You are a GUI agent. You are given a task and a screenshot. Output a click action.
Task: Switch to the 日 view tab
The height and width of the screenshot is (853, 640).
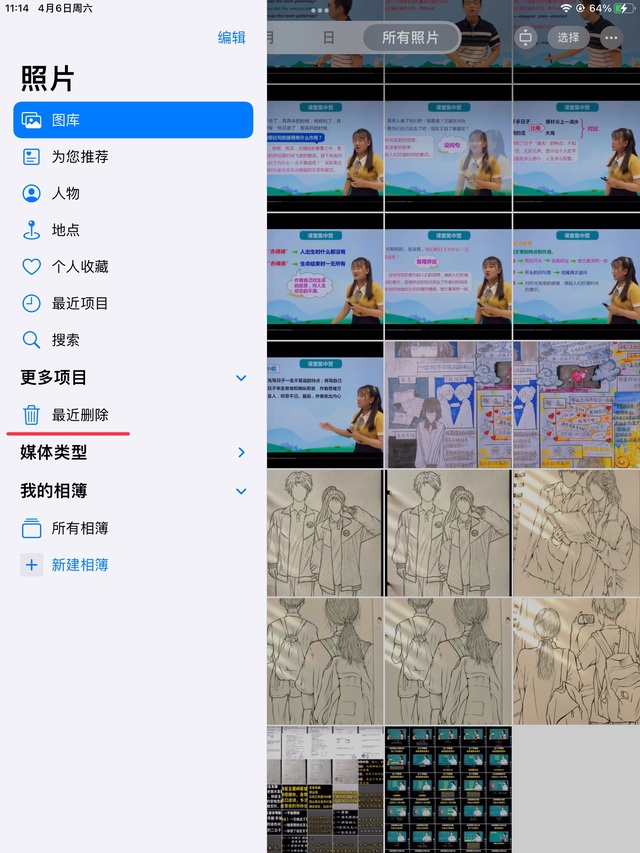point(328,38)
